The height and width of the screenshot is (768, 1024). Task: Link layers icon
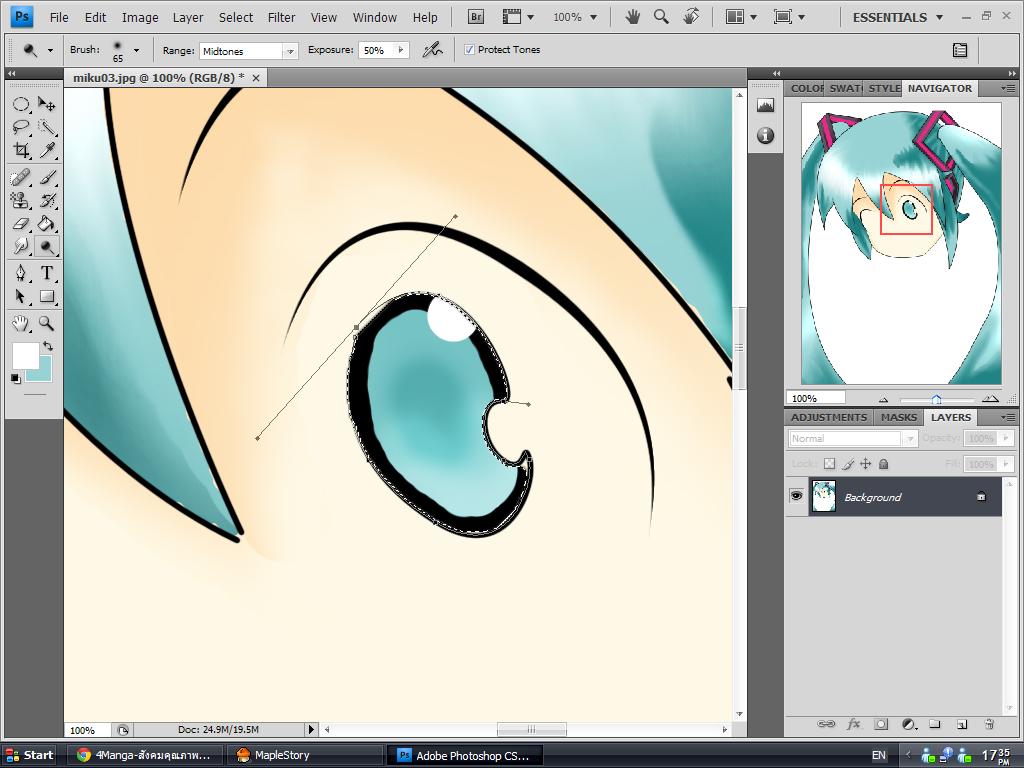(826, 724)
